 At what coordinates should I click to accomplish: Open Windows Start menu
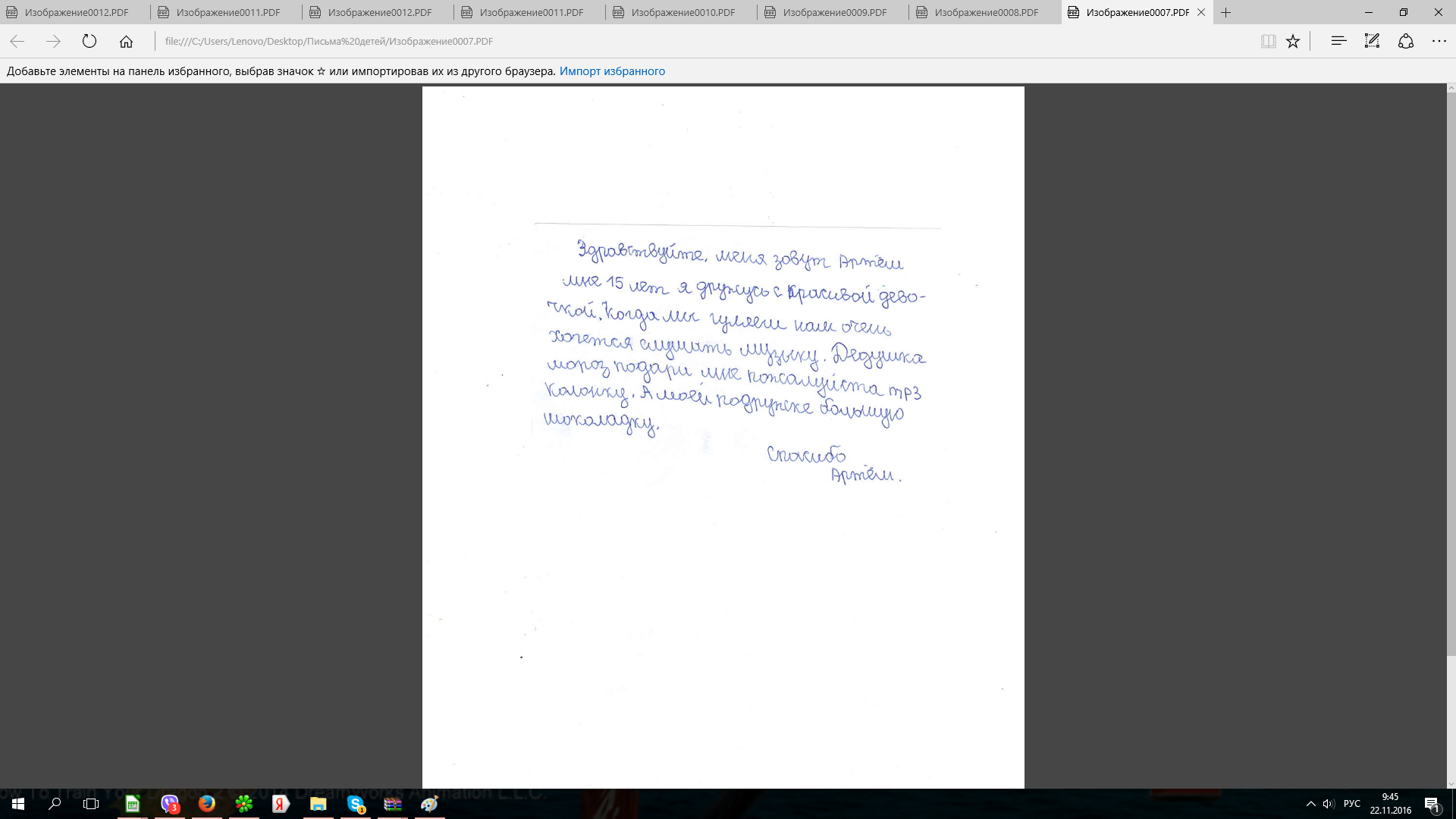(18, 804)
